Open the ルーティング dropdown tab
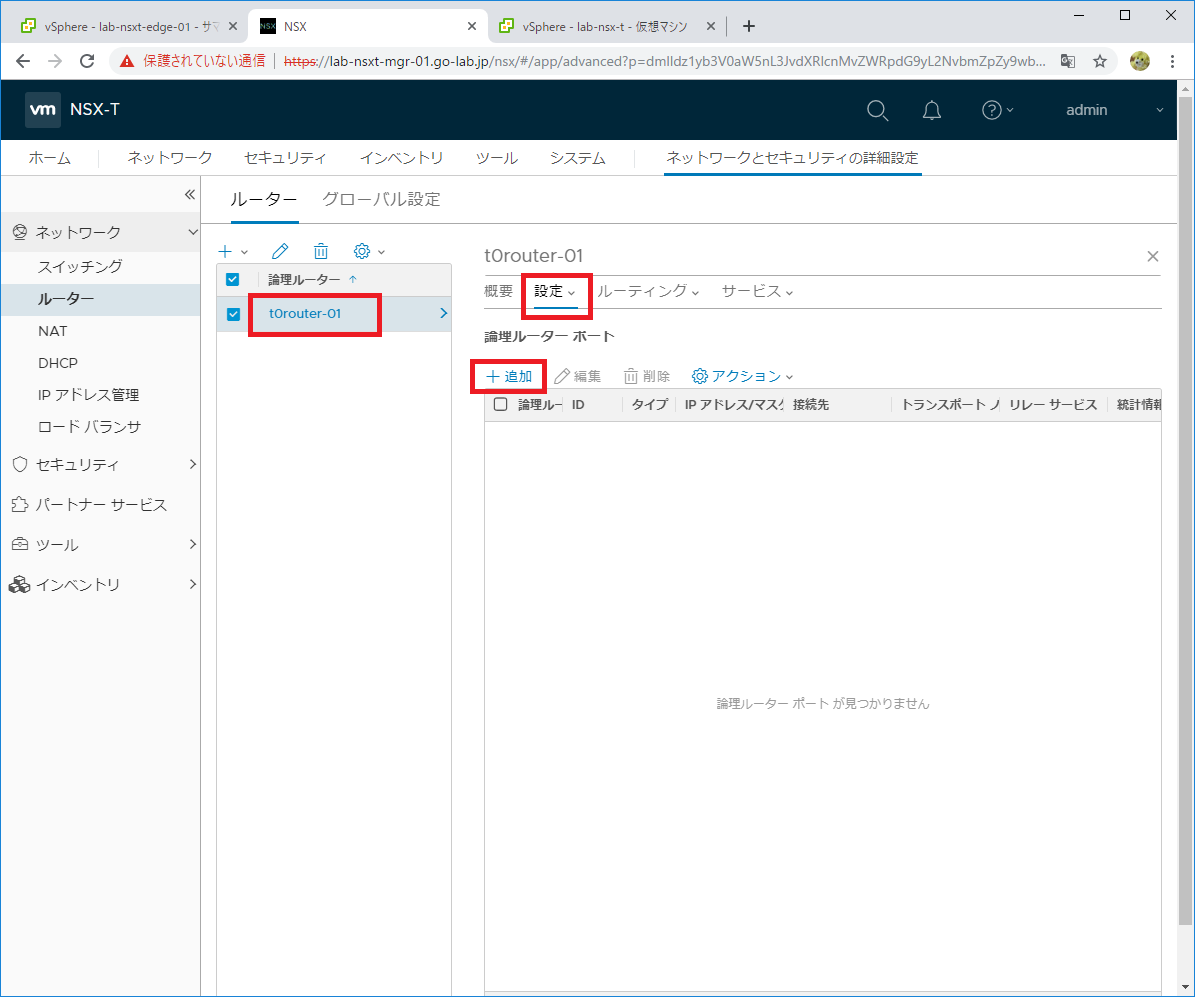Viewport: 1195px width, 997px height. tap(648, 292)
